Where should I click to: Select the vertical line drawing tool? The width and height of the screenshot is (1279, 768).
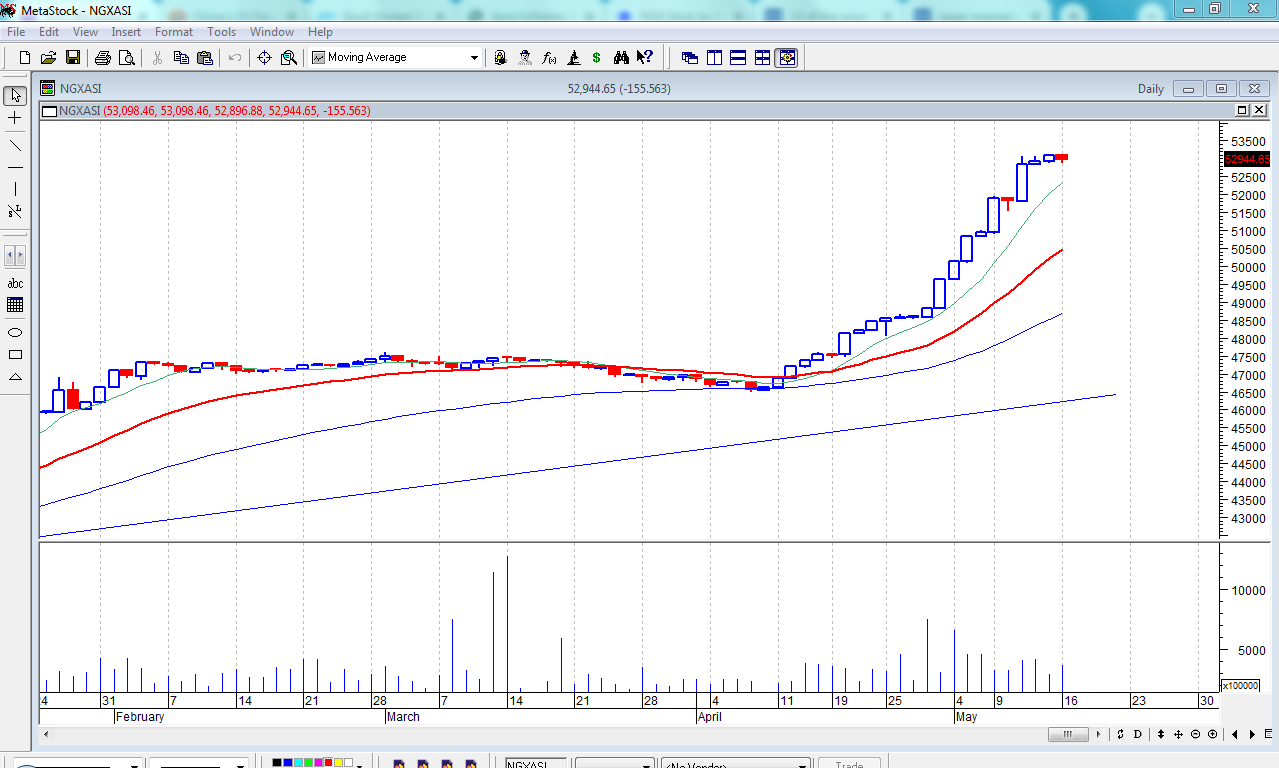click(15, 189)
